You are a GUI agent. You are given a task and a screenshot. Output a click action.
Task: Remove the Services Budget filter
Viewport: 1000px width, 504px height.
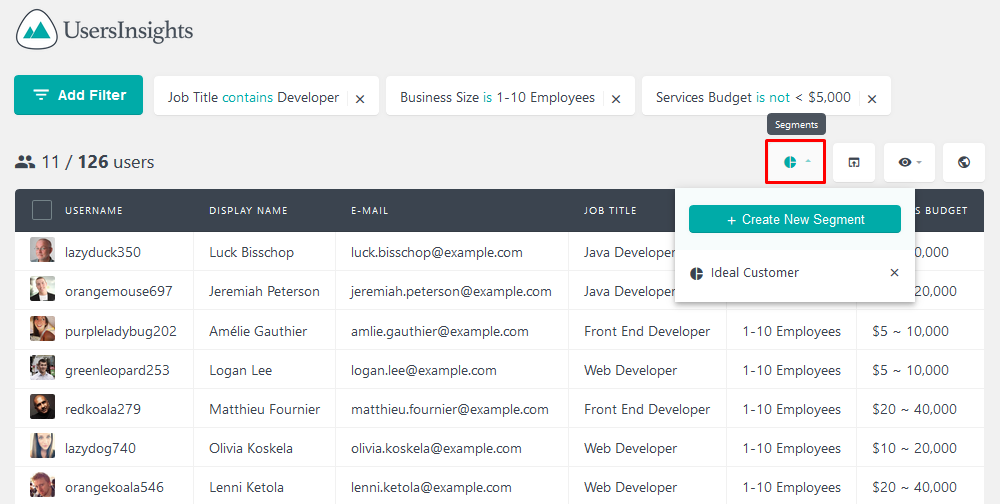[872, 99]
